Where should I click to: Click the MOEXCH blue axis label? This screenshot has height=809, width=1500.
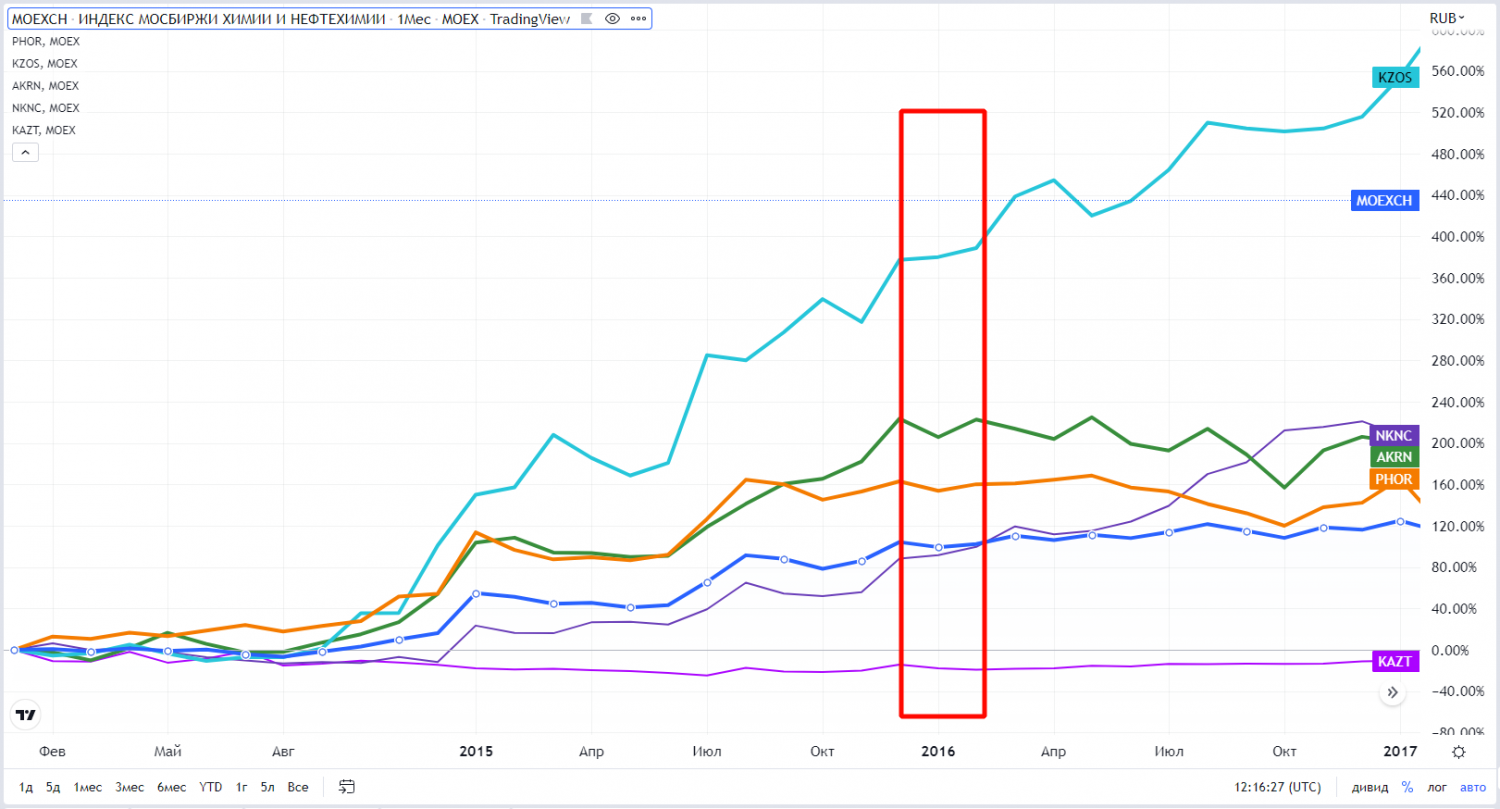1384,200
